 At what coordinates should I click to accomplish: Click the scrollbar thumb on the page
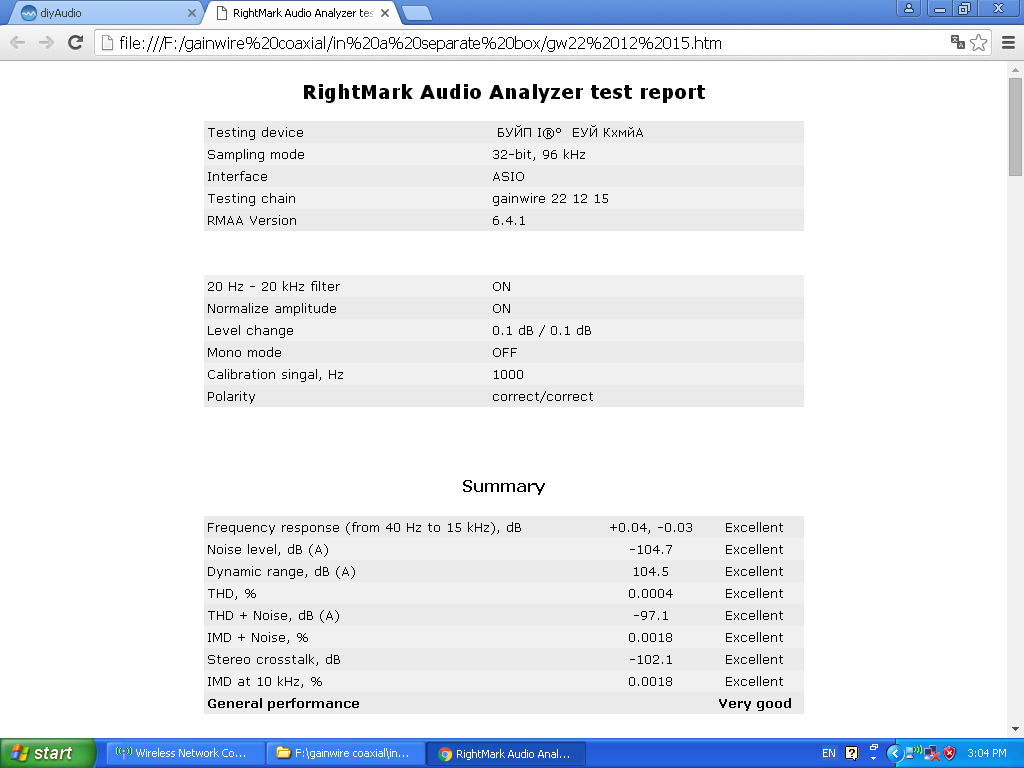(1015, 127)
